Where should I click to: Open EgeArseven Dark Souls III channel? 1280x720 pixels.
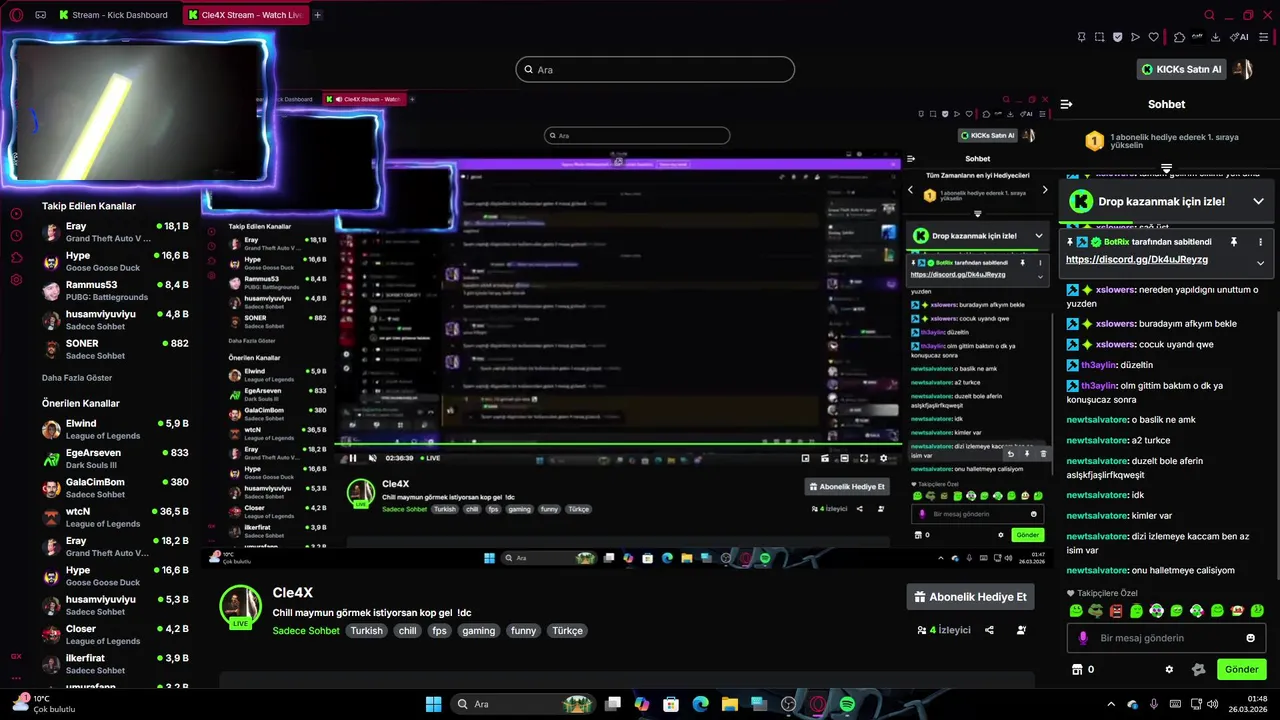tap(115, 459)
